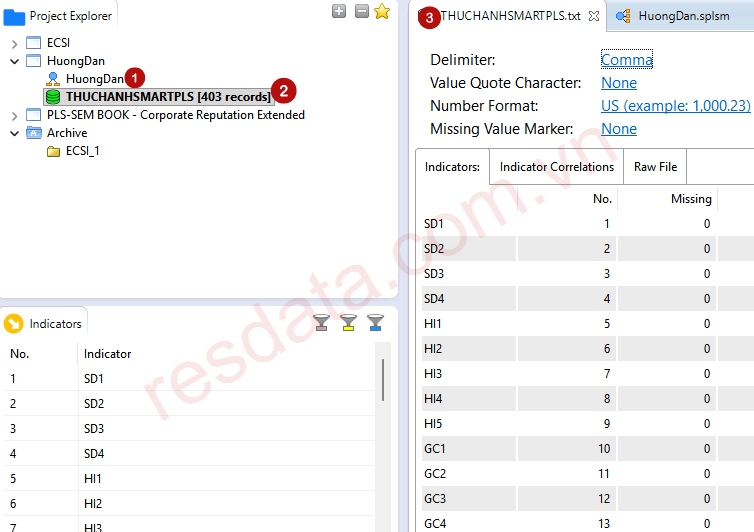Switch to the Indicator Correlations tab

[x=556, y=167]
